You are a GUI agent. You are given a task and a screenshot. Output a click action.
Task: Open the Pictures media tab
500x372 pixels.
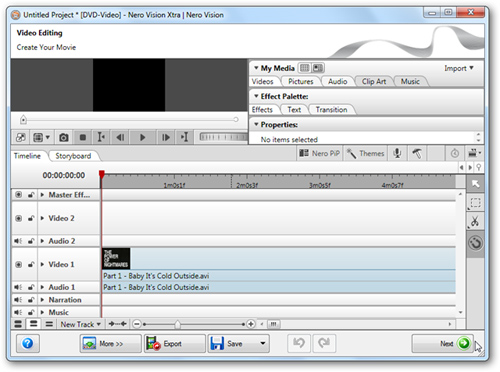301,82
